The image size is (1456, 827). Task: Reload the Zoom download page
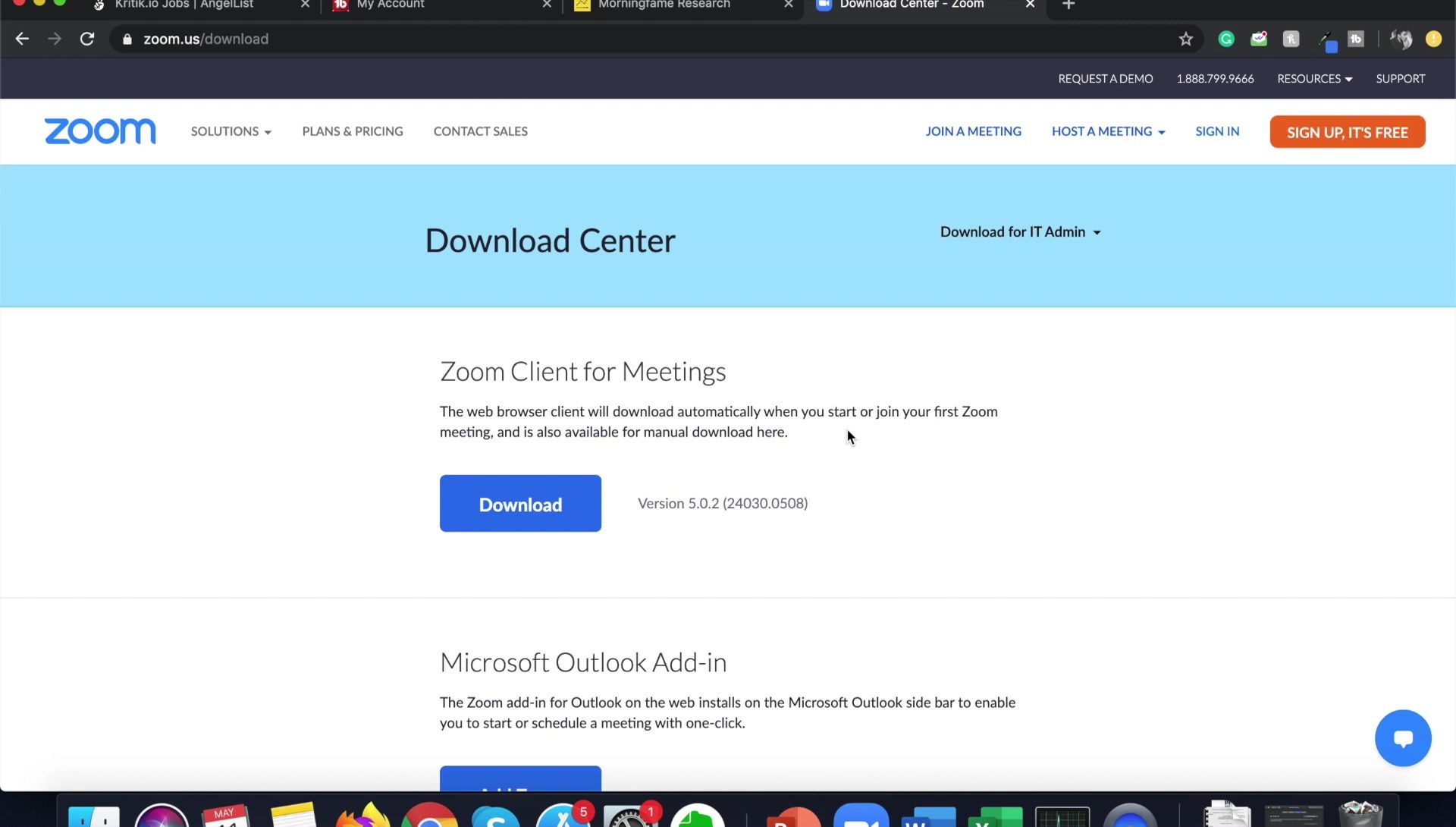(x=87, y=39)
